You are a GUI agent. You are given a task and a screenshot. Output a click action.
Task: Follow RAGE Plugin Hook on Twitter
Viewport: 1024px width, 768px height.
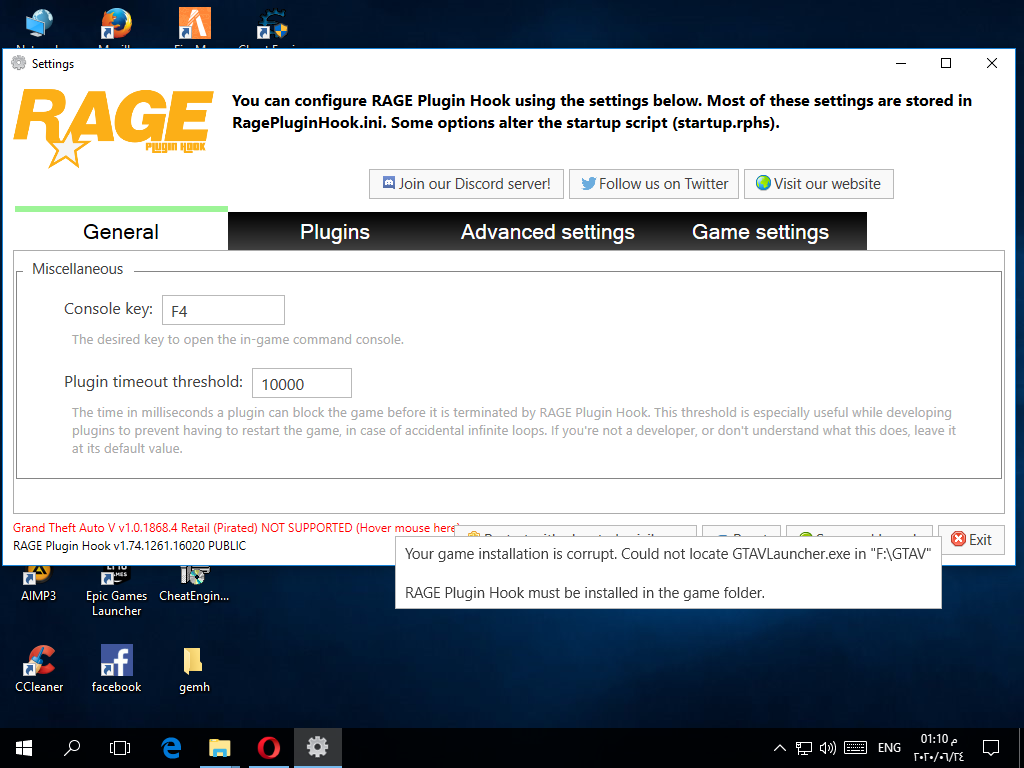654,184
